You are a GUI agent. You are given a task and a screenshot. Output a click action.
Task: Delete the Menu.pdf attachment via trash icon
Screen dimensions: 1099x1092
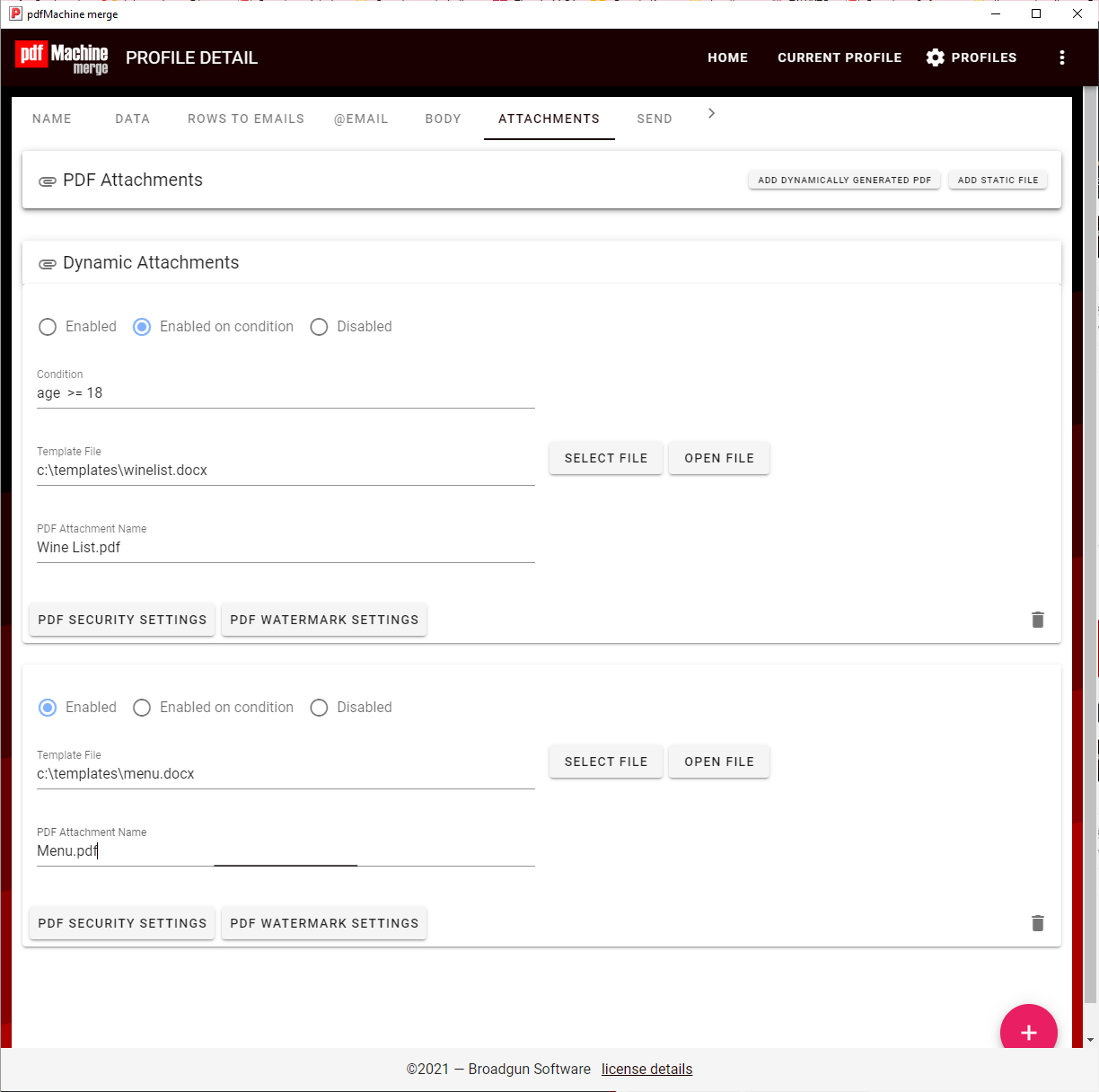[1038, 923]
